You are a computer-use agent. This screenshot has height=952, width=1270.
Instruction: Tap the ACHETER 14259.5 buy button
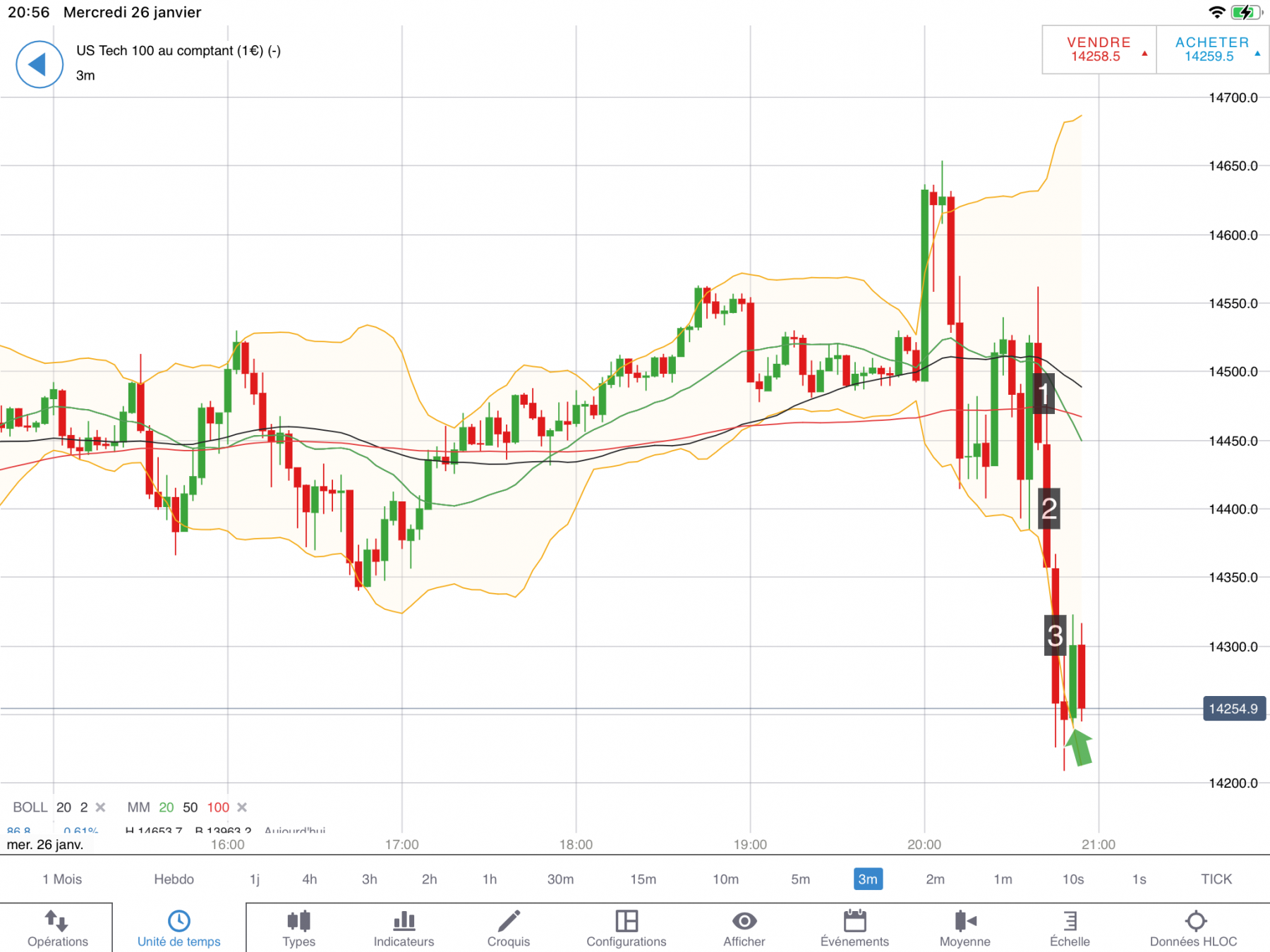pyautogui.click(x=1212, y=49)
